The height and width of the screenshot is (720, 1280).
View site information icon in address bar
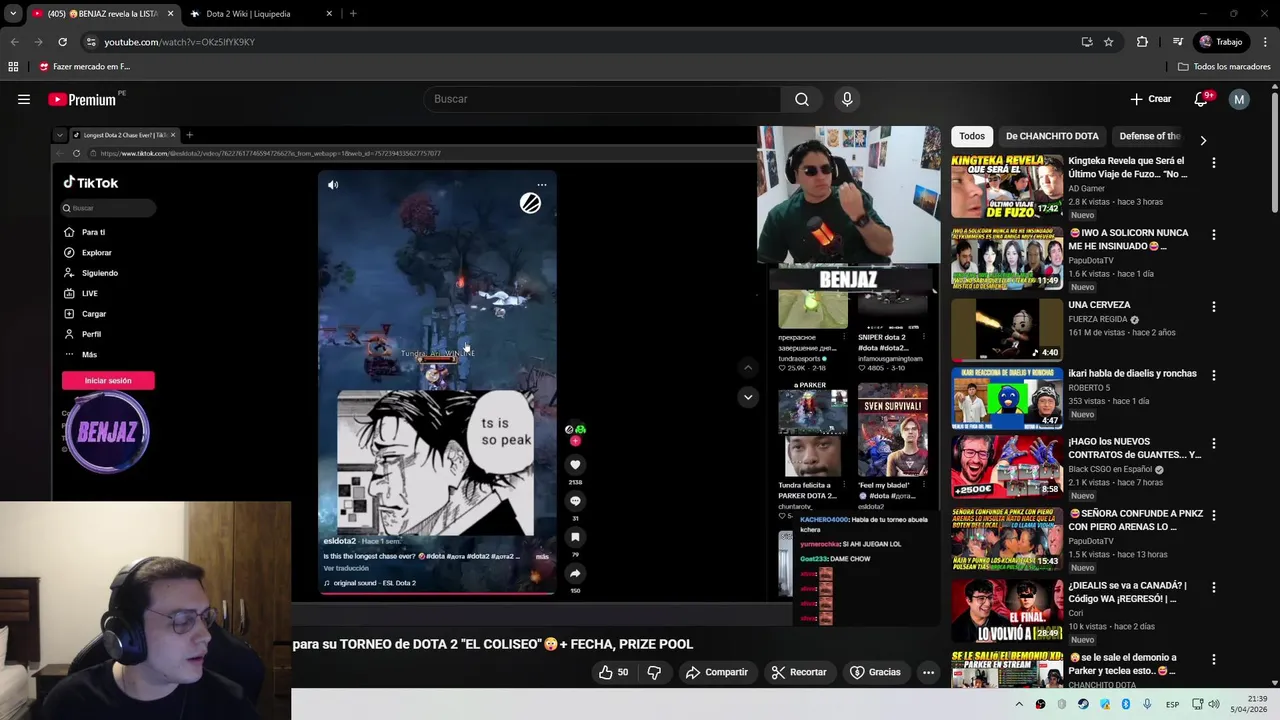(x=91, y=42)
